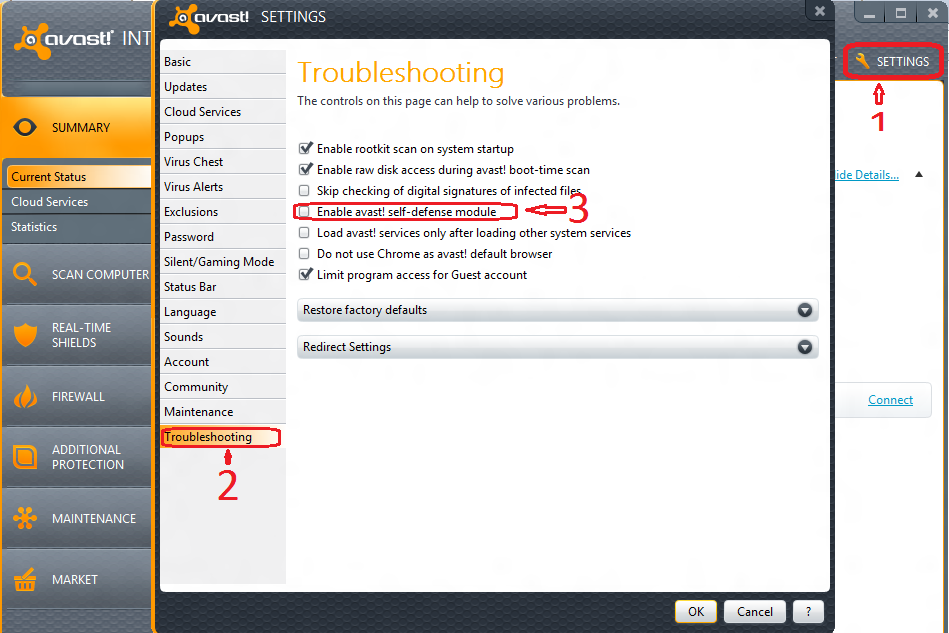
Task: Collapse details using the black triangle arrow
Action: [x=919, y=175]
